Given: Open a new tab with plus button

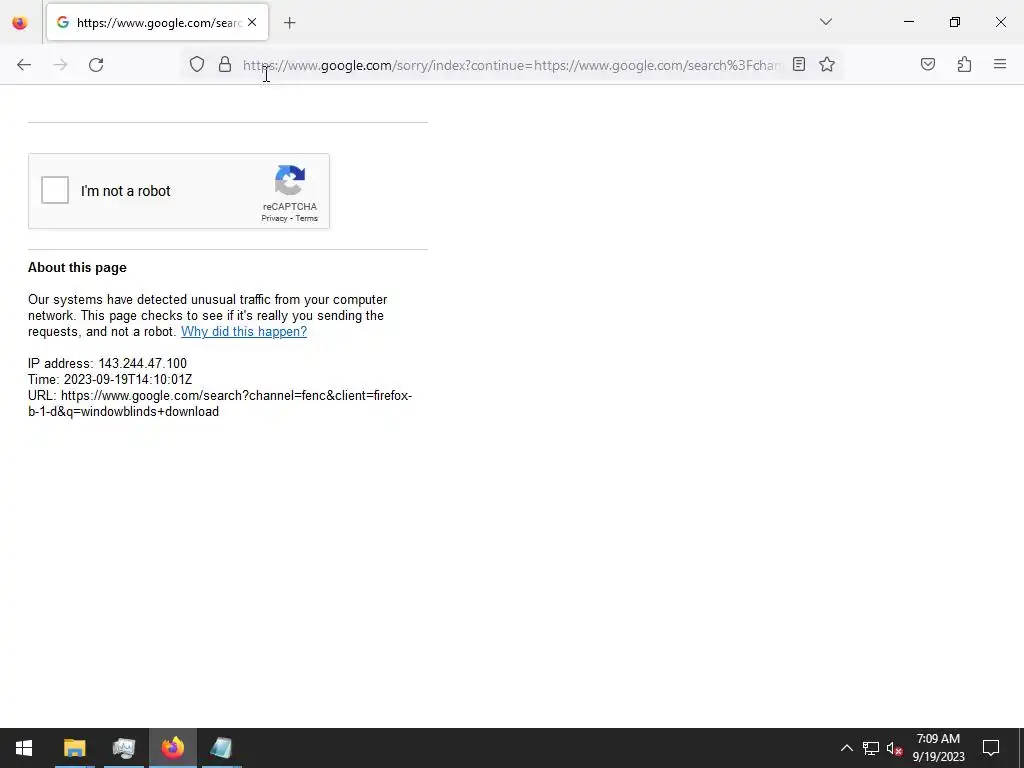Looking at the screenshot, I should 290,23.
